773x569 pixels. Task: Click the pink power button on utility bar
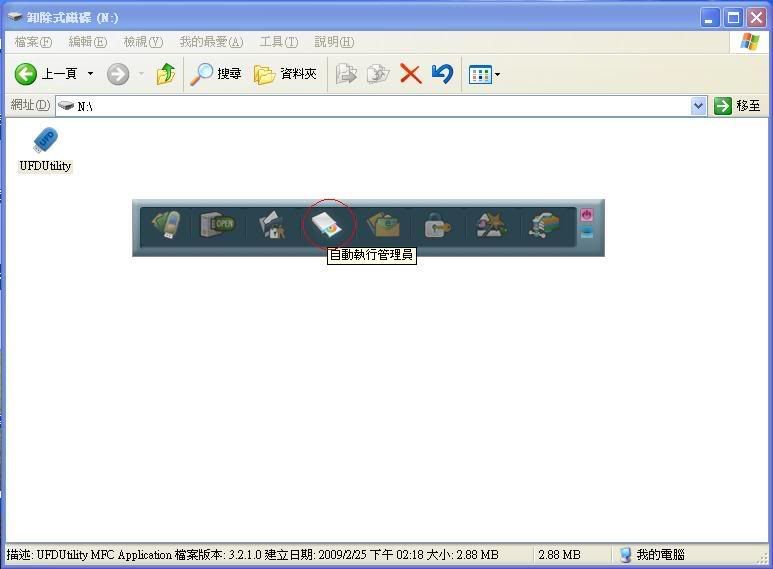tap(586, 215)
